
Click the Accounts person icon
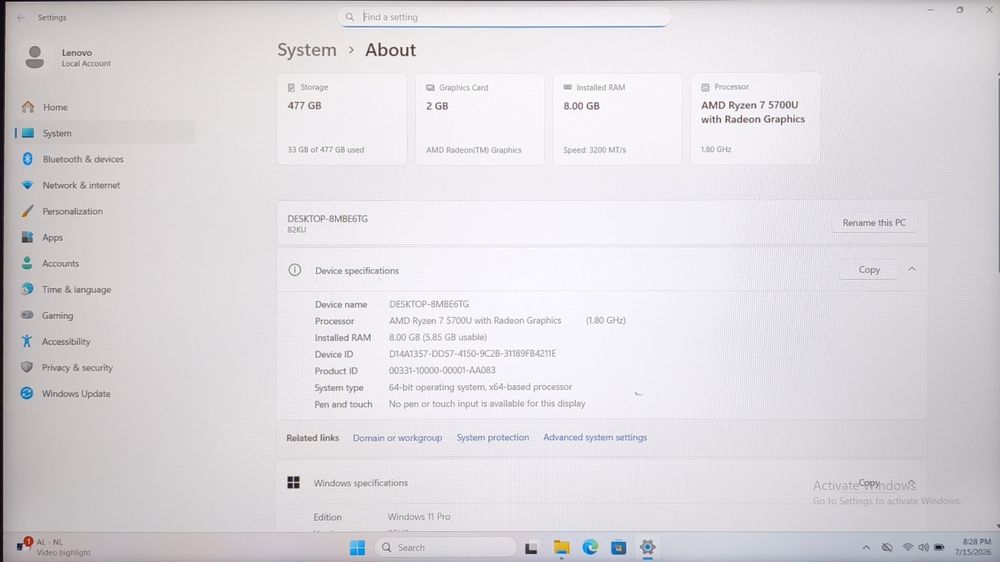pyautogui.click(x=27, y=263)
